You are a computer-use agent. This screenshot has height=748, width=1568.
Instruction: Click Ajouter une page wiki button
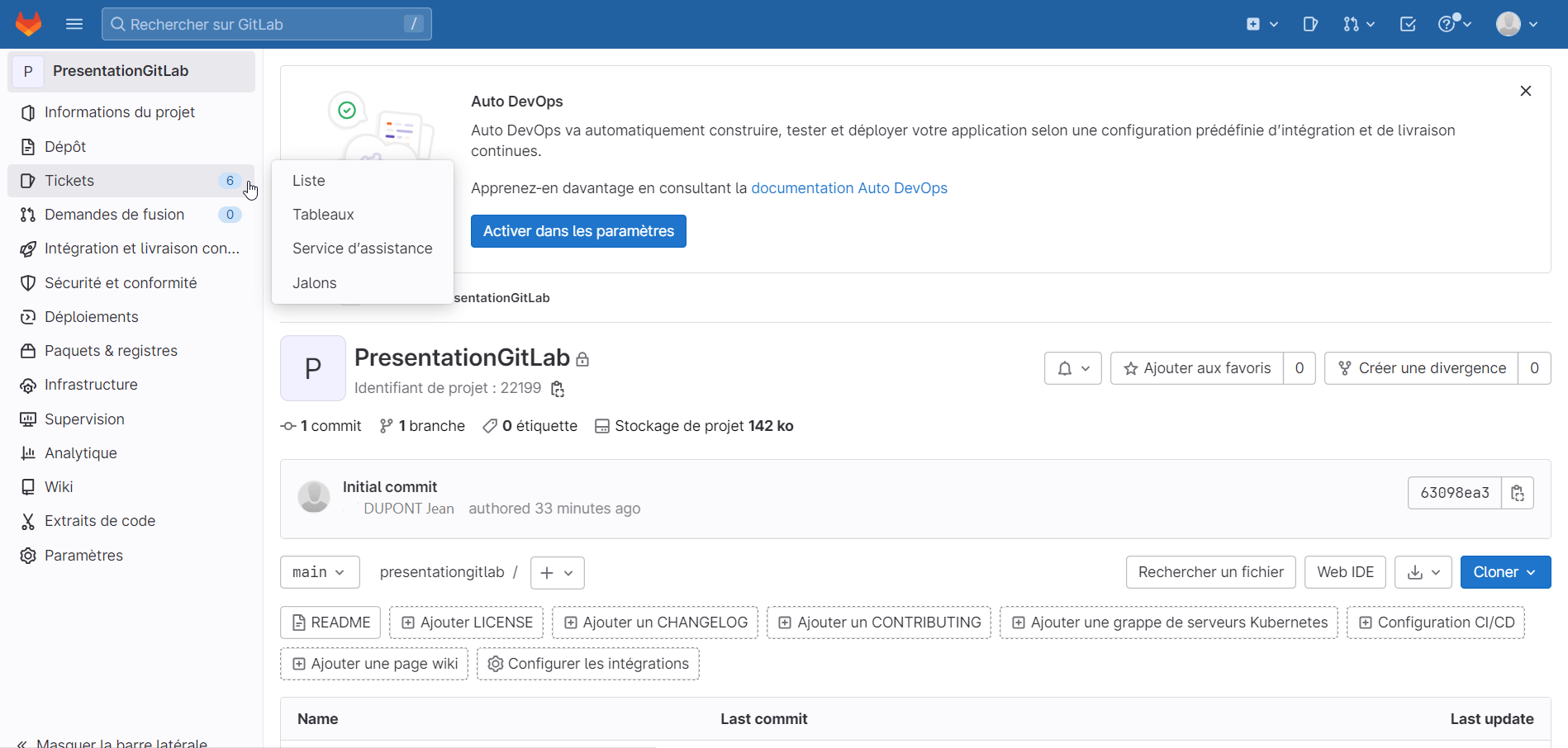374,664
